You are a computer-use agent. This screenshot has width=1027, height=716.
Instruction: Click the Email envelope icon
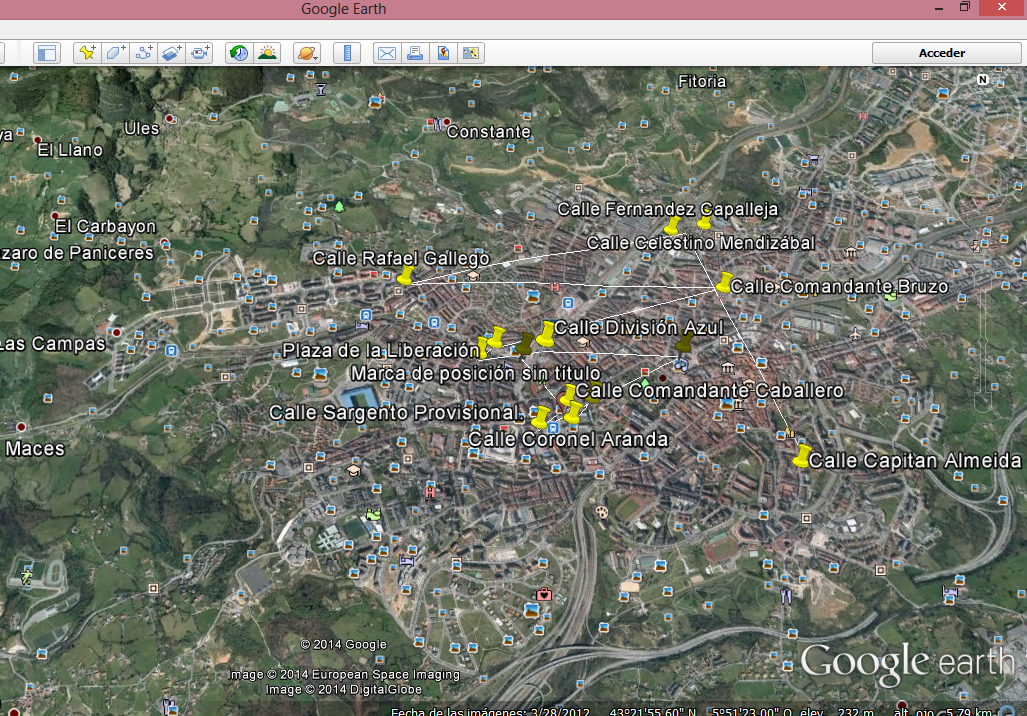386,53
